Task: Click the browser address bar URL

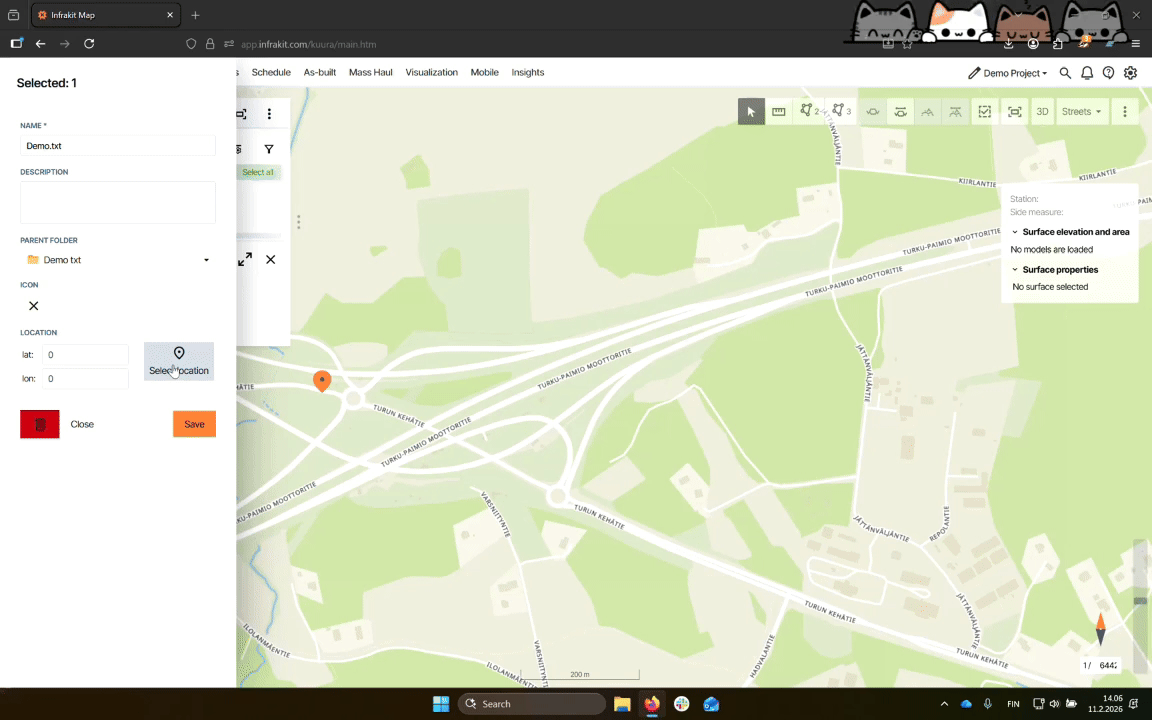Action: 309,44
